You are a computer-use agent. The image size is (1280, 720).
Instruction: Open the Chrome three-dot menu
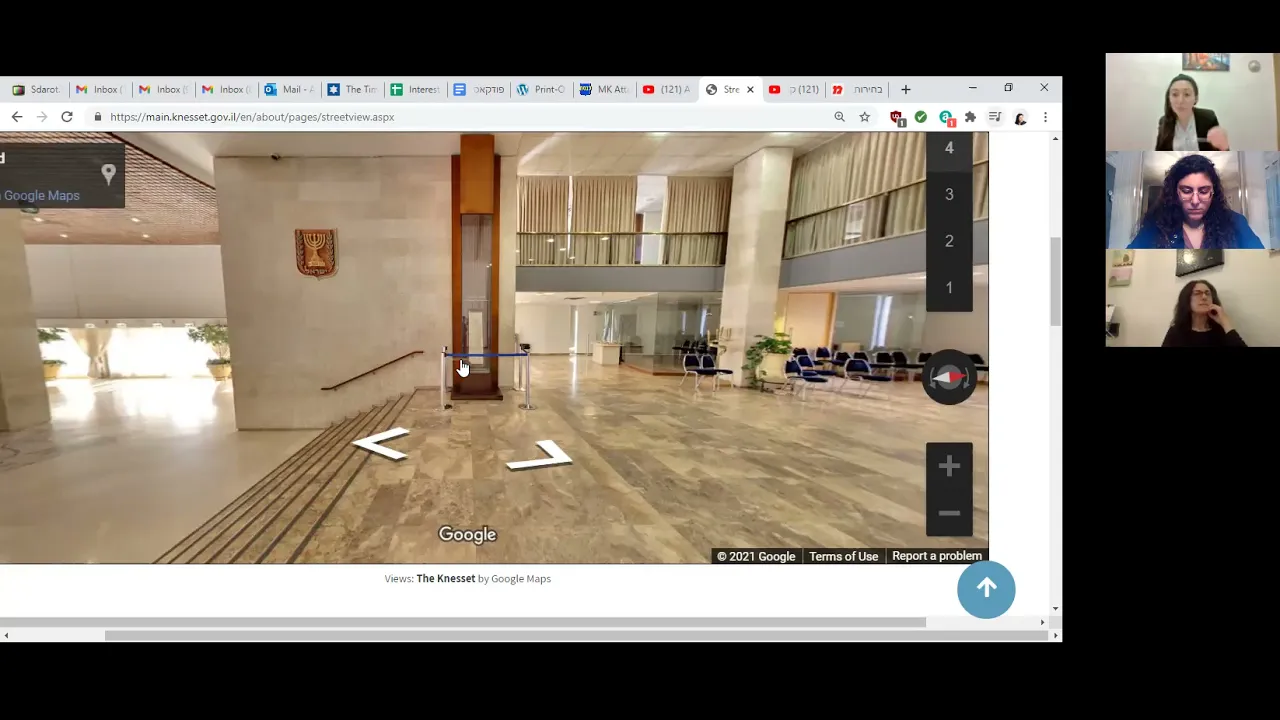1045,117
